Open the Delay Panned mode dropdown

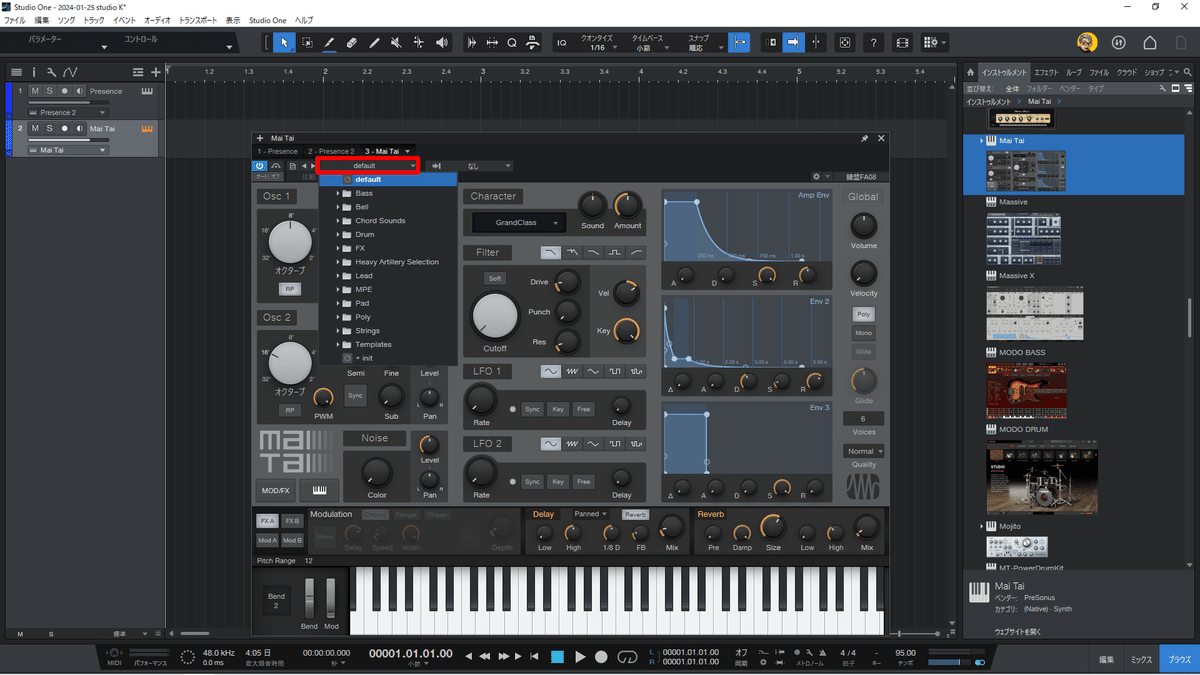click(591, 514)
